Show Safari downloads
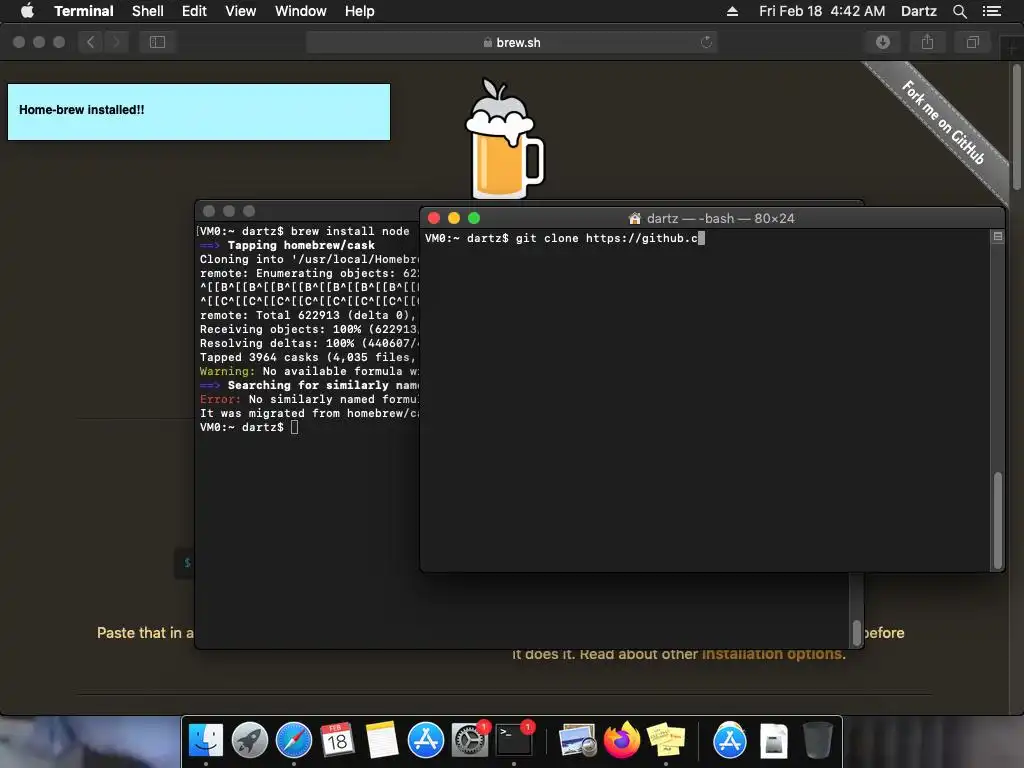Viewport: 1024px width, 768px height. (882, 42)
